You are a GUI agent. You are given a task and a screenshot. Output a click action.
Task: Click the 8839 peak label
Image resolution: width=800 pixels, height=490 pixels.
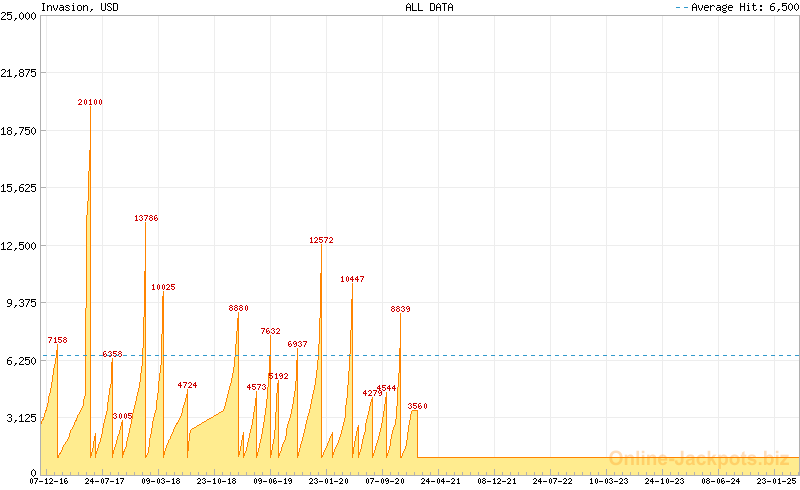click(x=400, y=309)
